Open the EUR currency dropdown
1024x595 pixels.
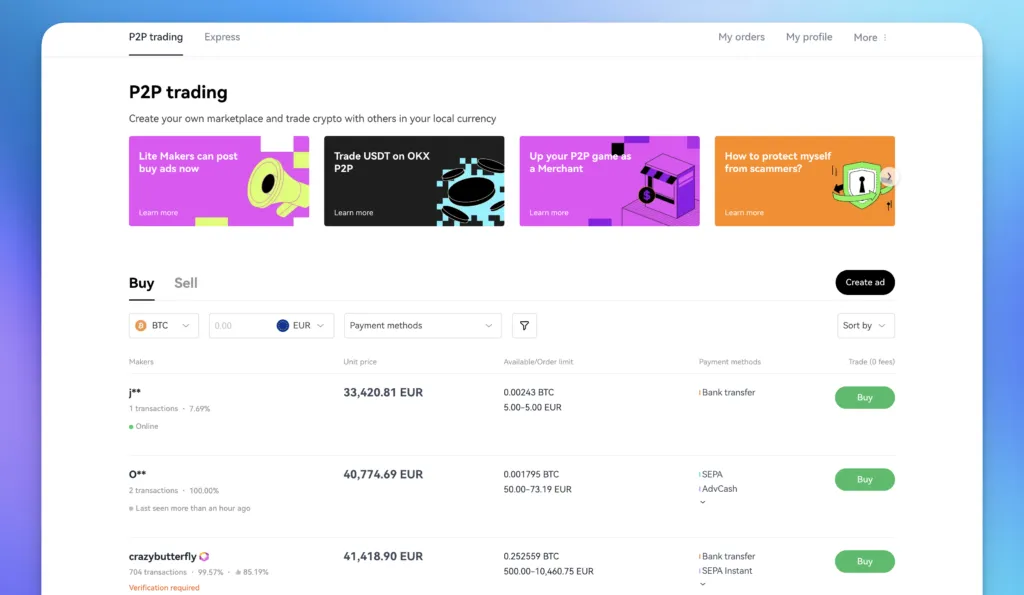(x=302, y=326)
